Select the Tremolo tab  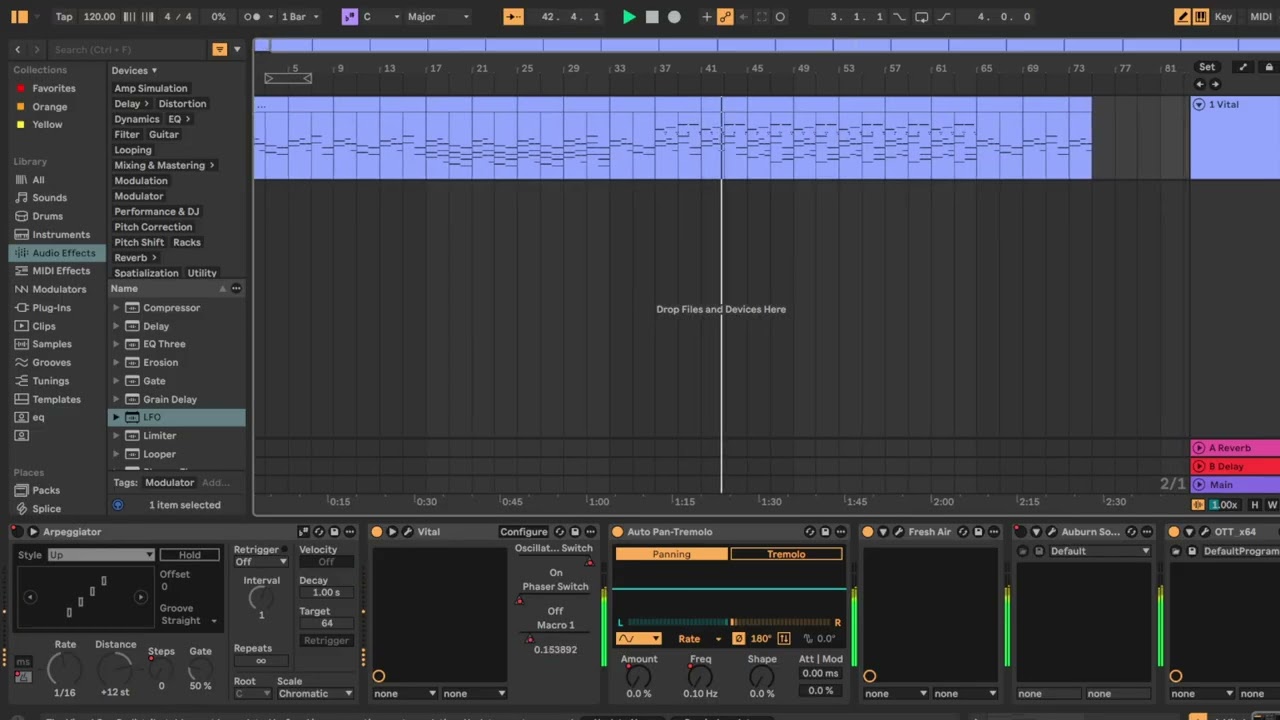[x=786, y=554]
